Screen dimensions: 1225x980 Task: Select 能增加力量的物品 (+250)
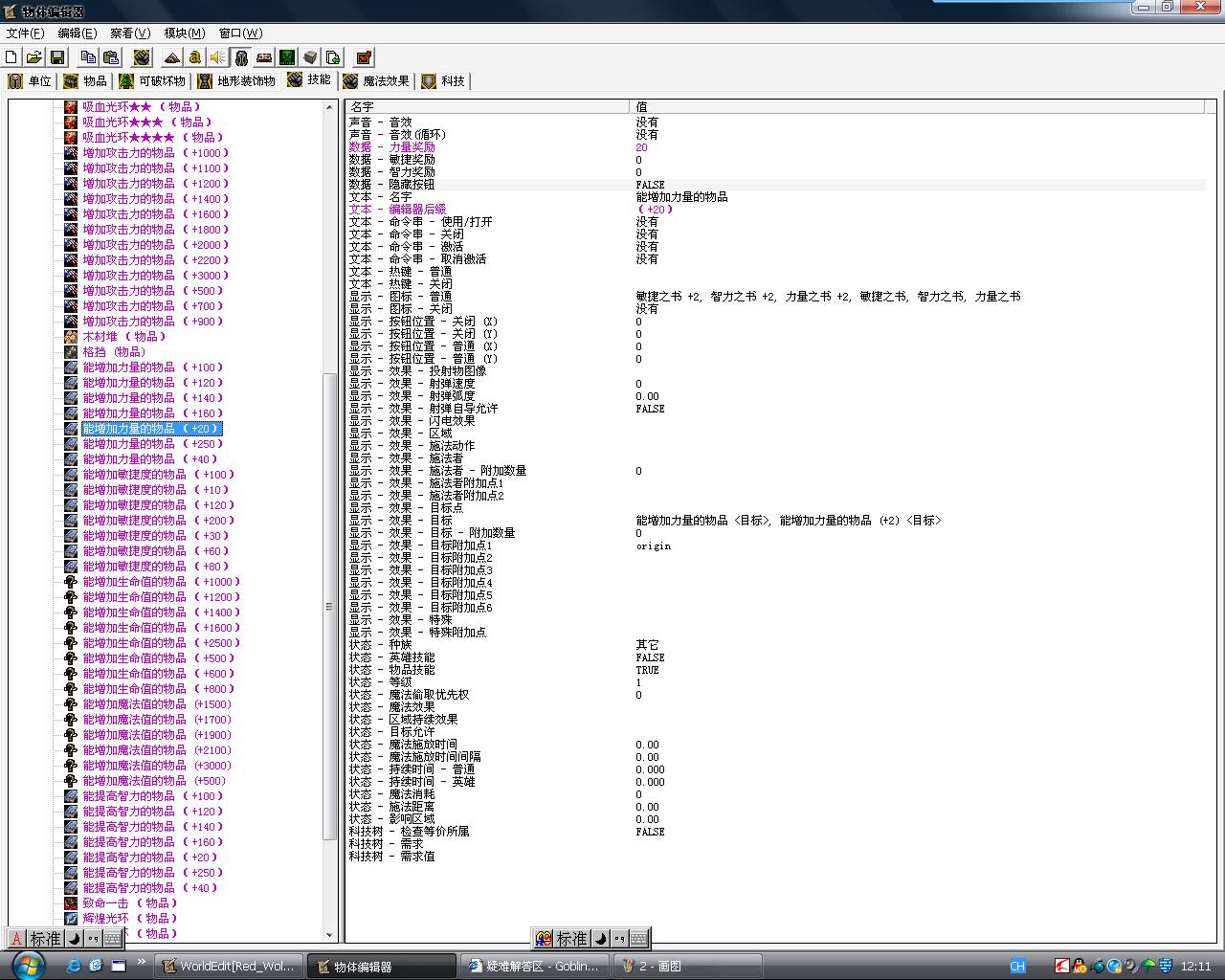(152, 444)
